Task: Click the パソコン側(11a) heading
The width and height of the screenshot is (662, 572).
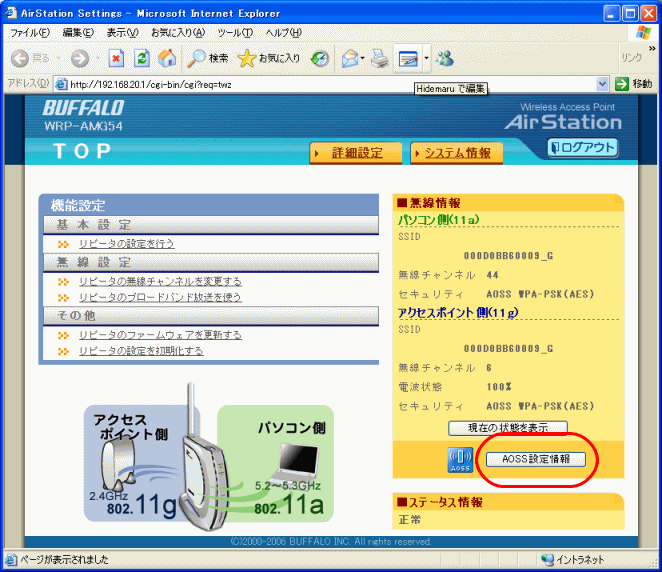Action: pos(439,220)
